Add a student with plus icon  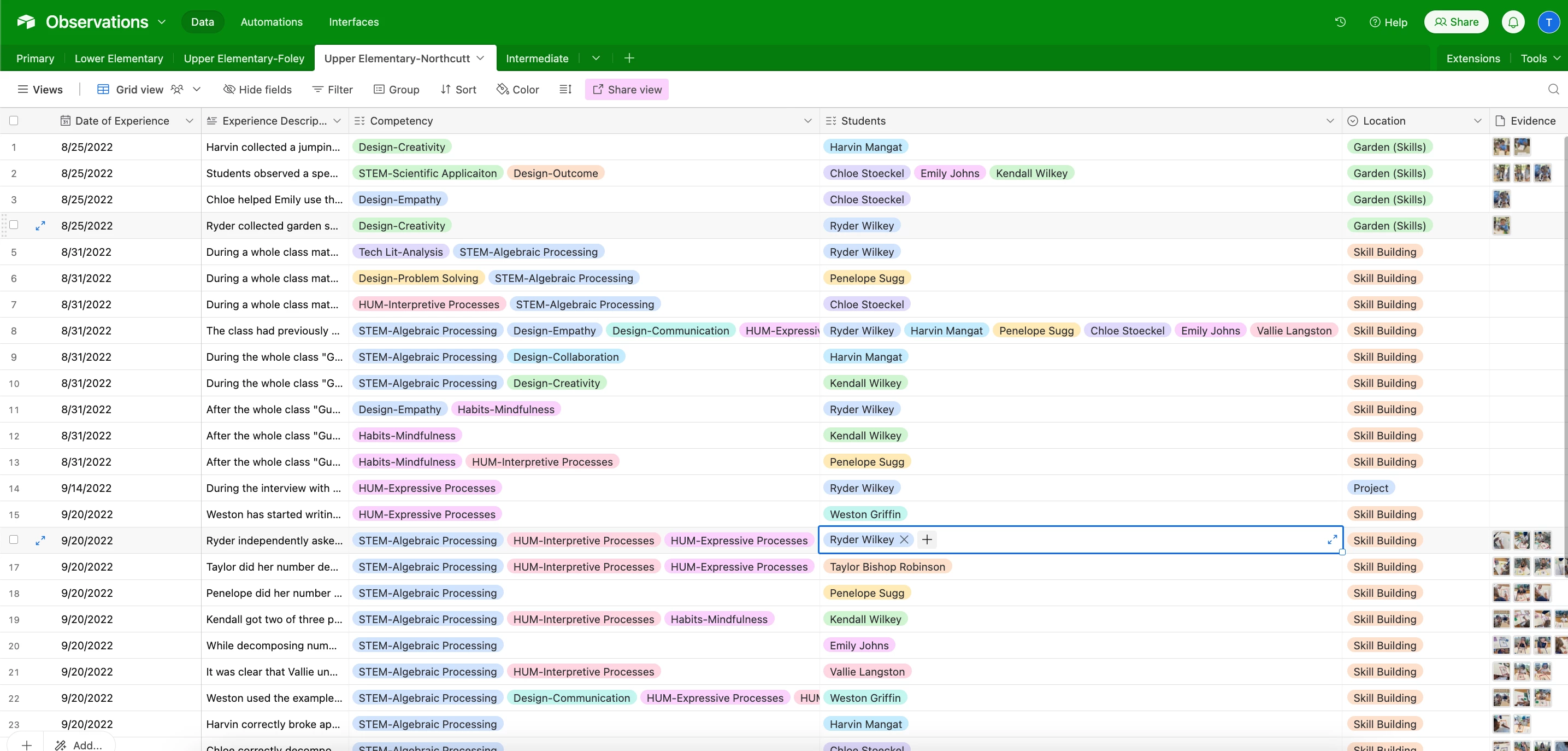927,539
